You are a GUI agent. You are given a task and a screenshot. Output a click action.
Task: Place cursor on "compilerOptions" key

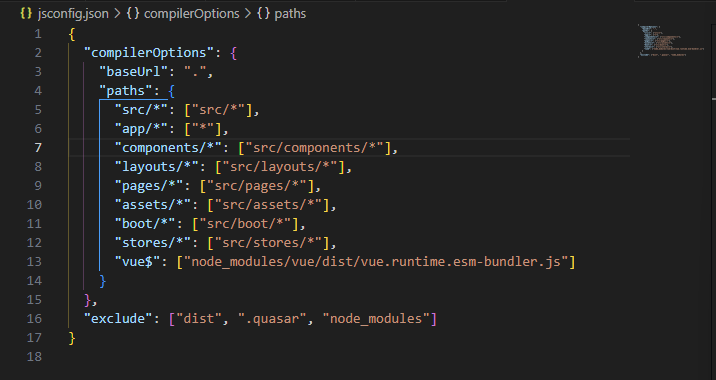149,53
